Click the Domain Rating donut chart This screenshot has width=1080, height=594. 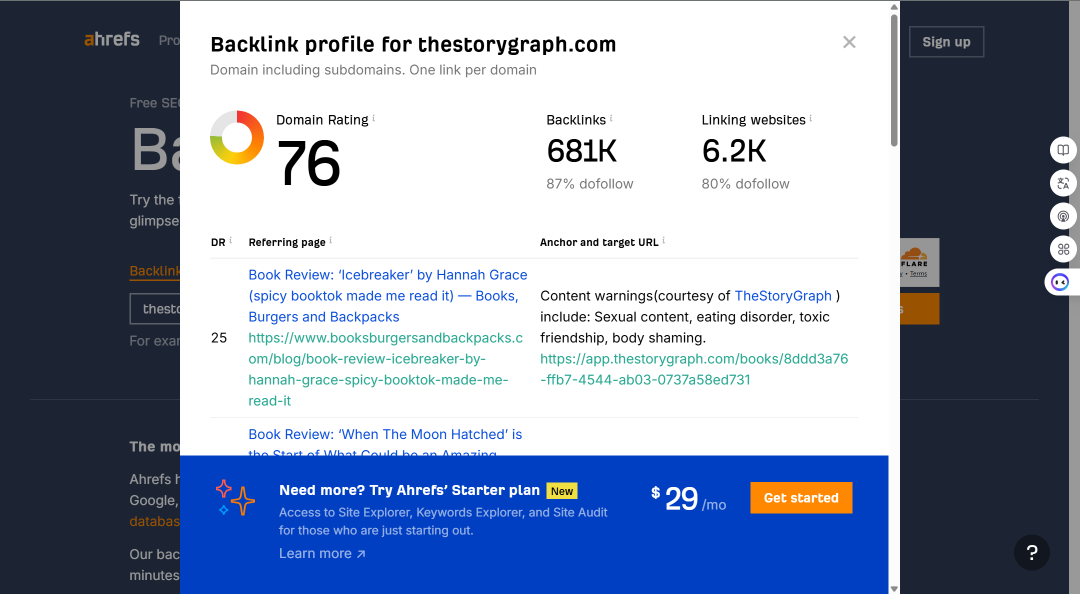pyautogui.click(x=237, y=137)
